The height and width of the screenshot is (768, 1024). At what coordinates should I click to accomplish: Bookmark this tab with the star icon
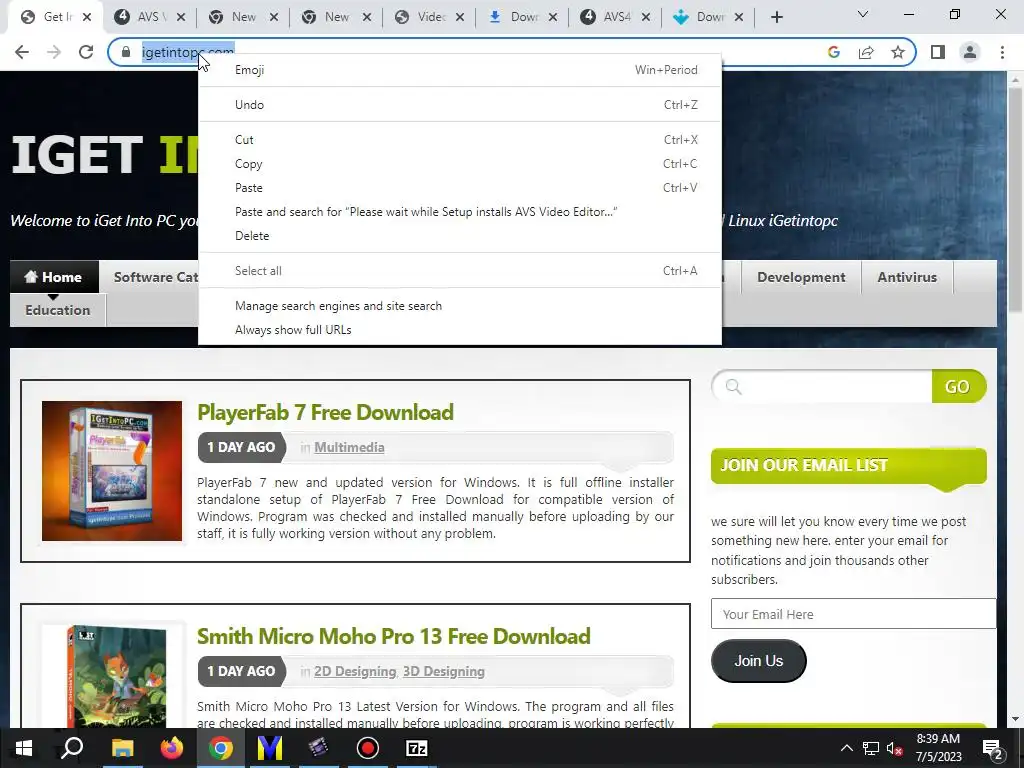(898, 52)
